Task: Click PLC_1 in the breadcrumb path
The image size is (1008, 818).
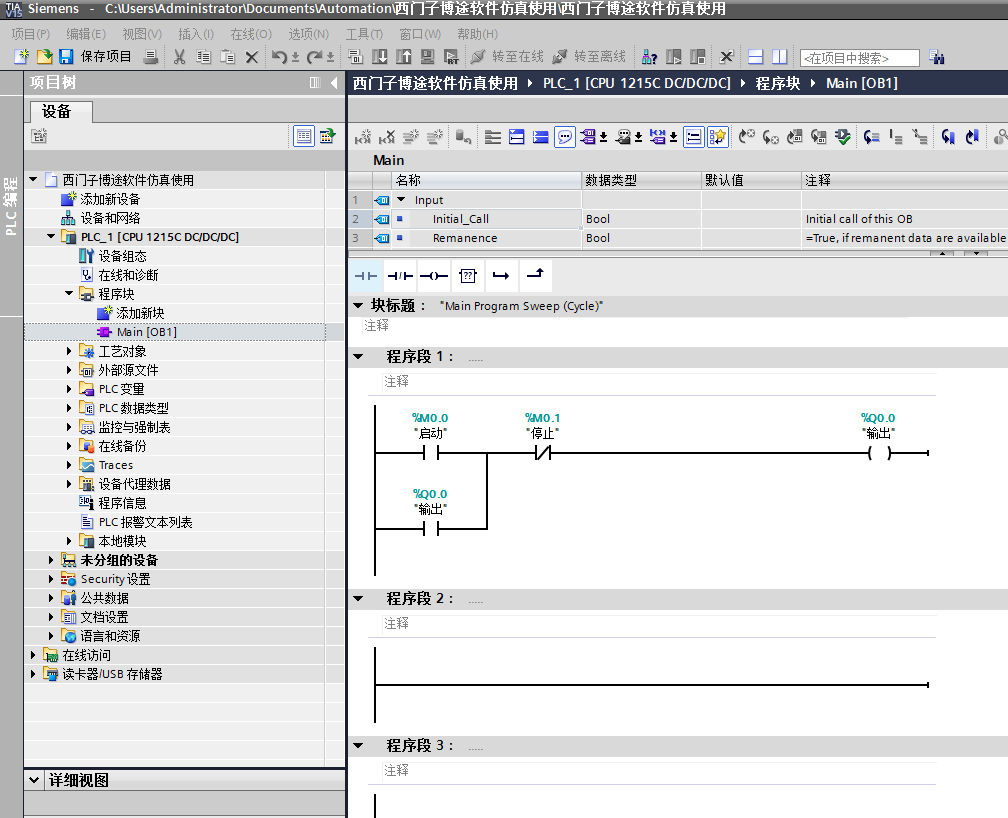Action: (x=636, y=83)
